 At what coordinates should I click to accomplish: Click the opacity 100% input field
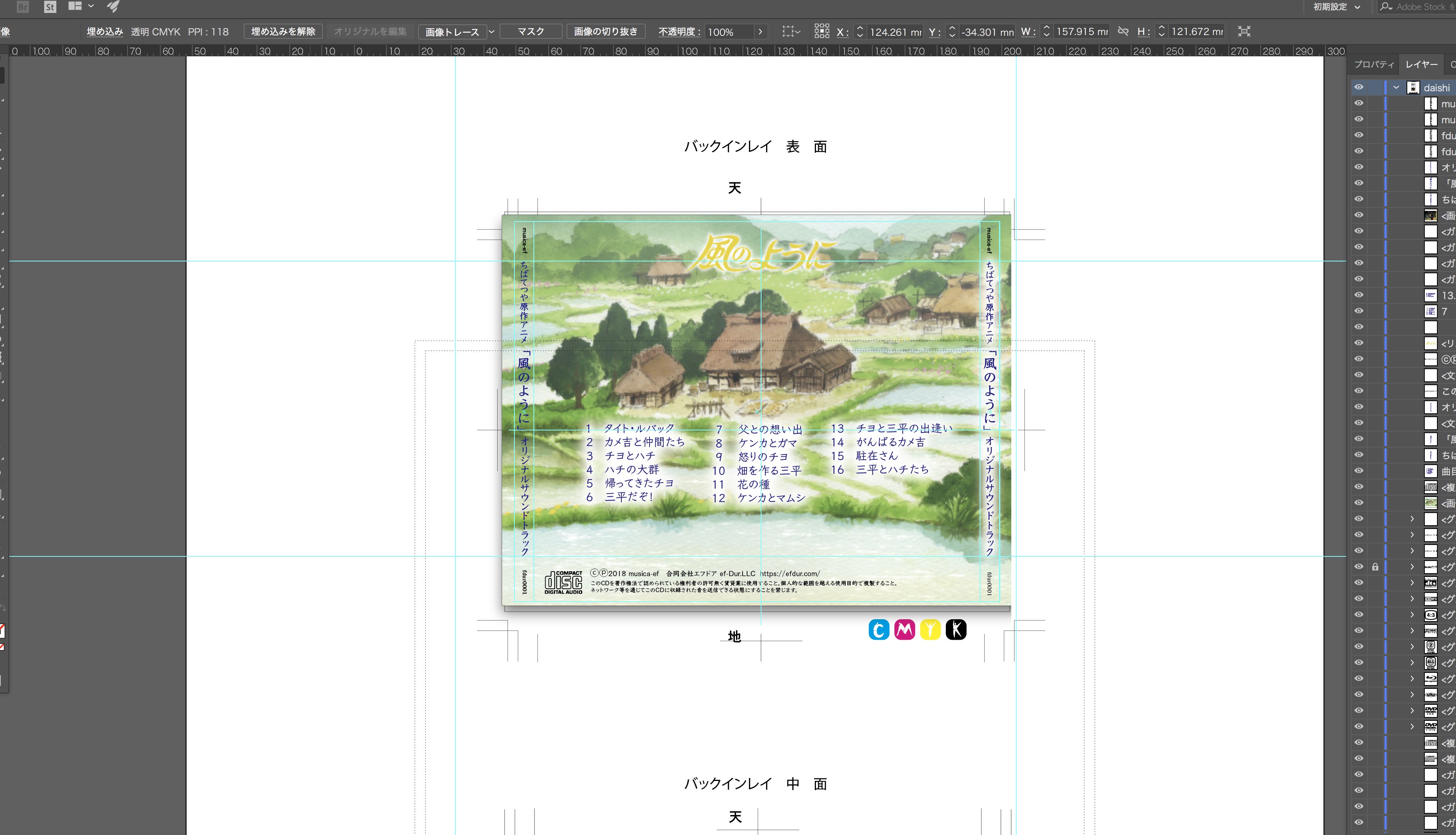click(x=728, y=32)
